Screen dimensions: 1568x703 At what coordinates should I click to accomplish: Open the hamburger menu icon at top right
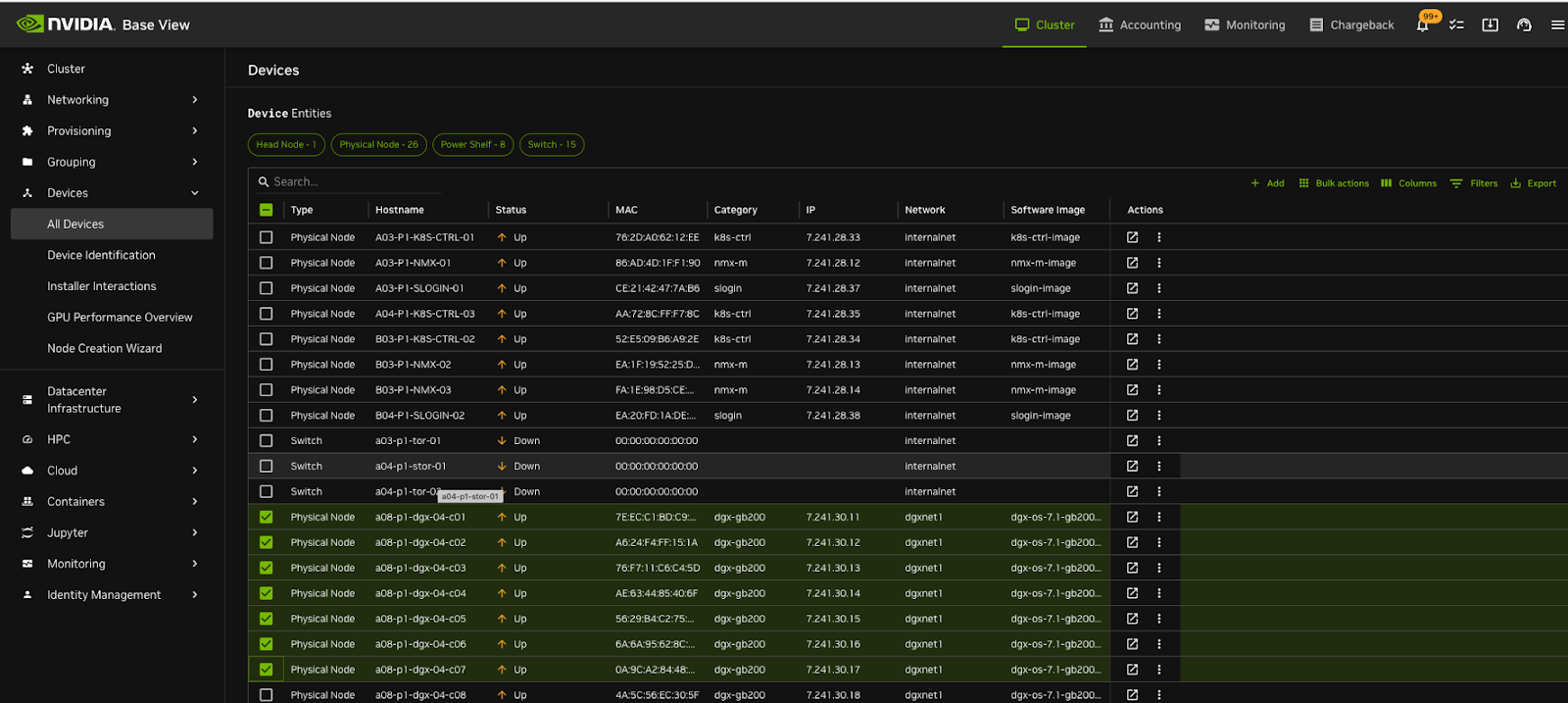pos(1557,25)
